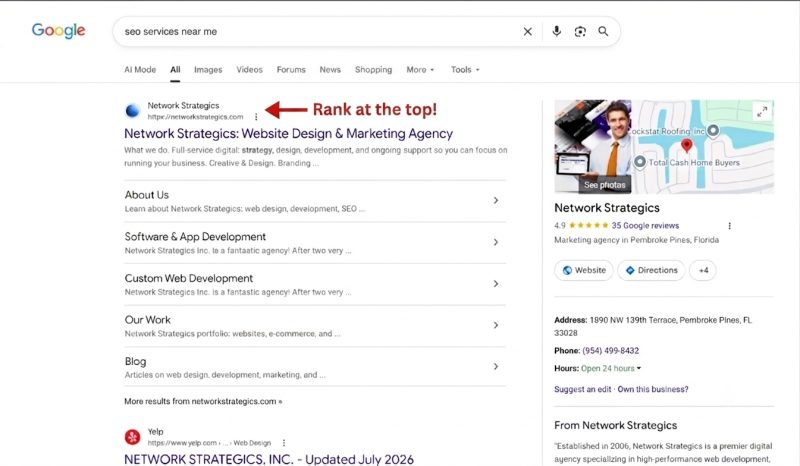
Task: Switch to the Images tab
Action: (208, 69)
